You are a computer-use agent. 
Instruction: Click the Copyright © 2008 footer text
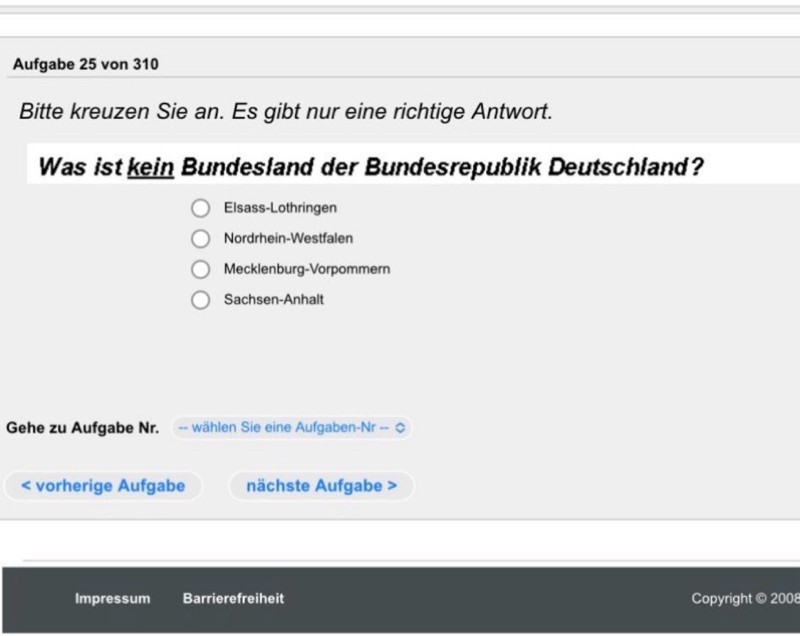[744, 599]
